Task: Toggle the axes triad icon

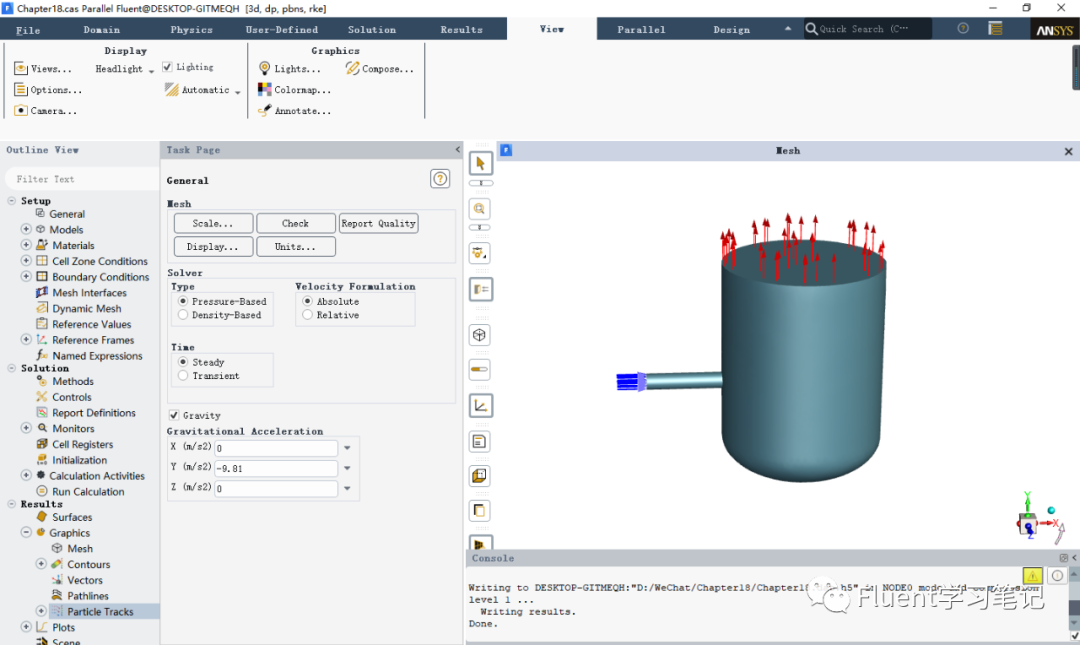Action: coord(480,406)
